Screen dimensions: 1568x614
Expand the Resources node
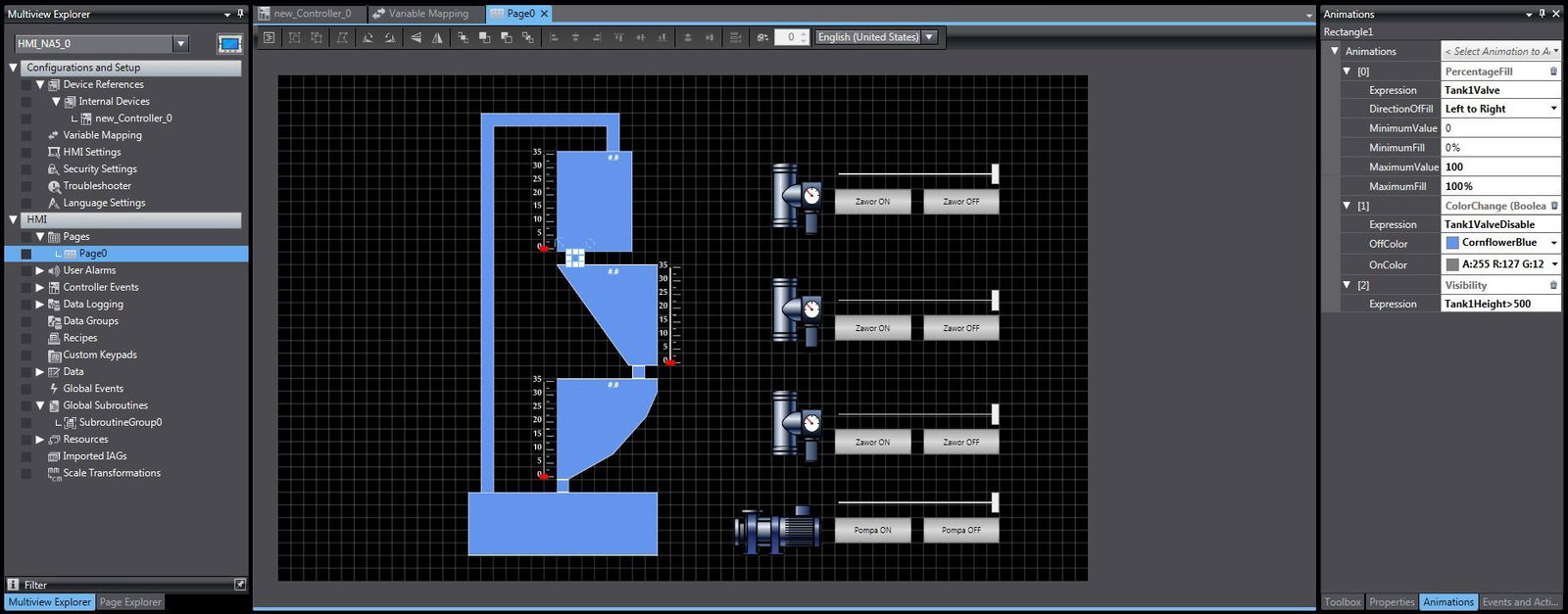(x=40, y=439)
